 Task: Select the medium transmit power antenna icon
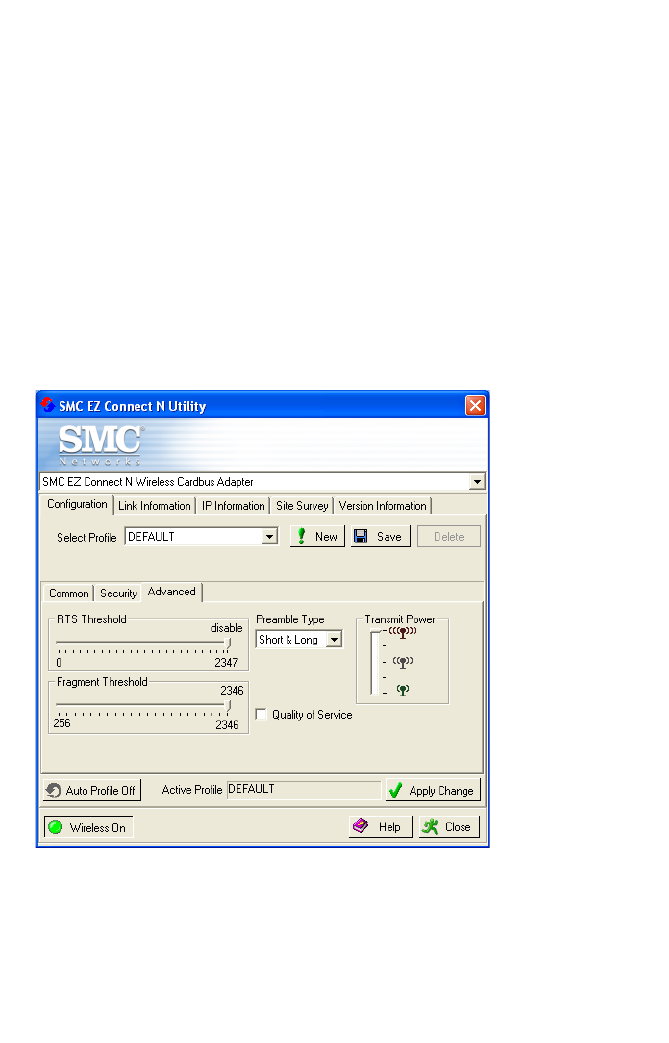click(402, 662)
